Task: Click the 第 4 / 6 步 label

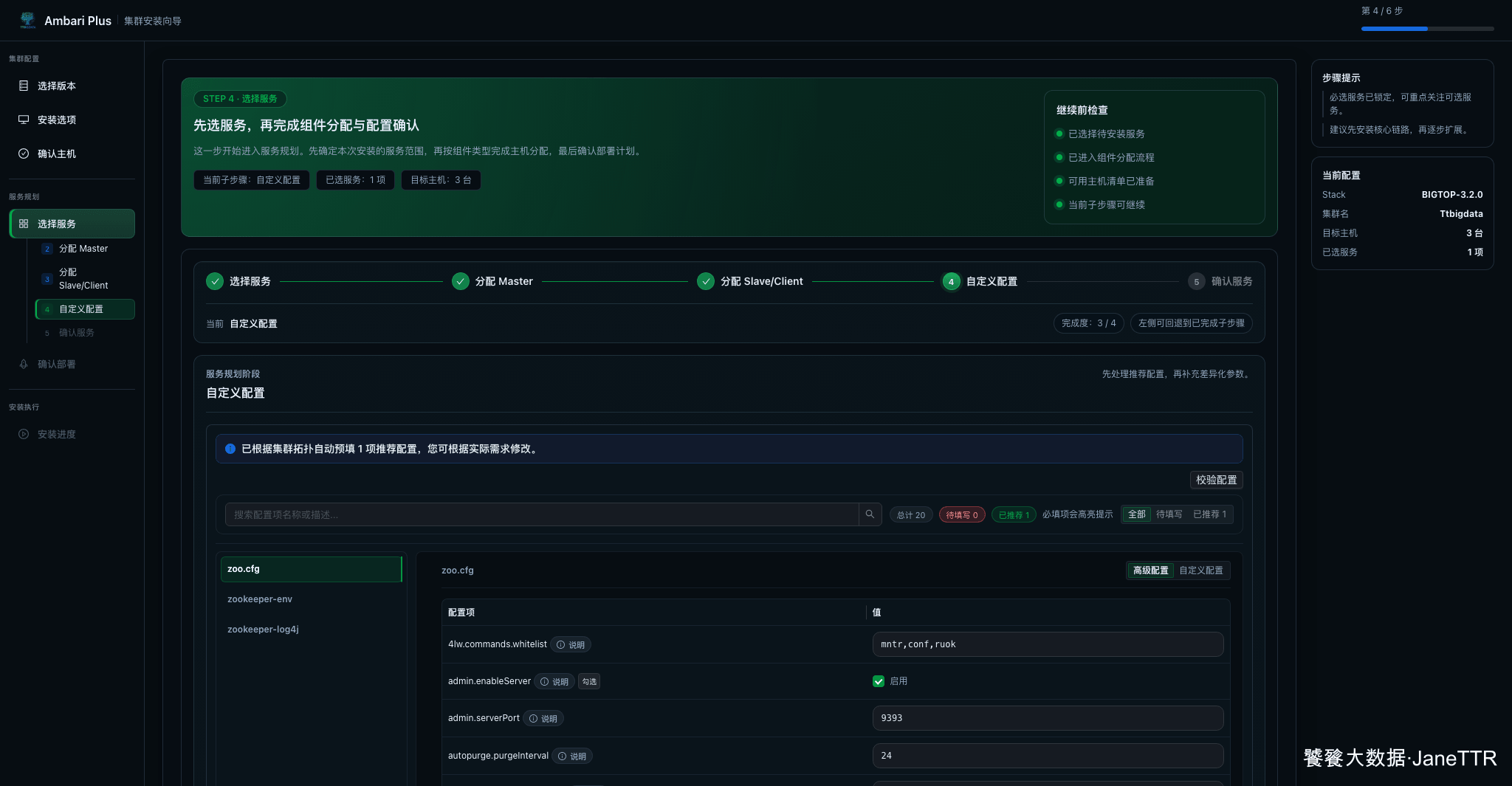Action: (1382, 11)
